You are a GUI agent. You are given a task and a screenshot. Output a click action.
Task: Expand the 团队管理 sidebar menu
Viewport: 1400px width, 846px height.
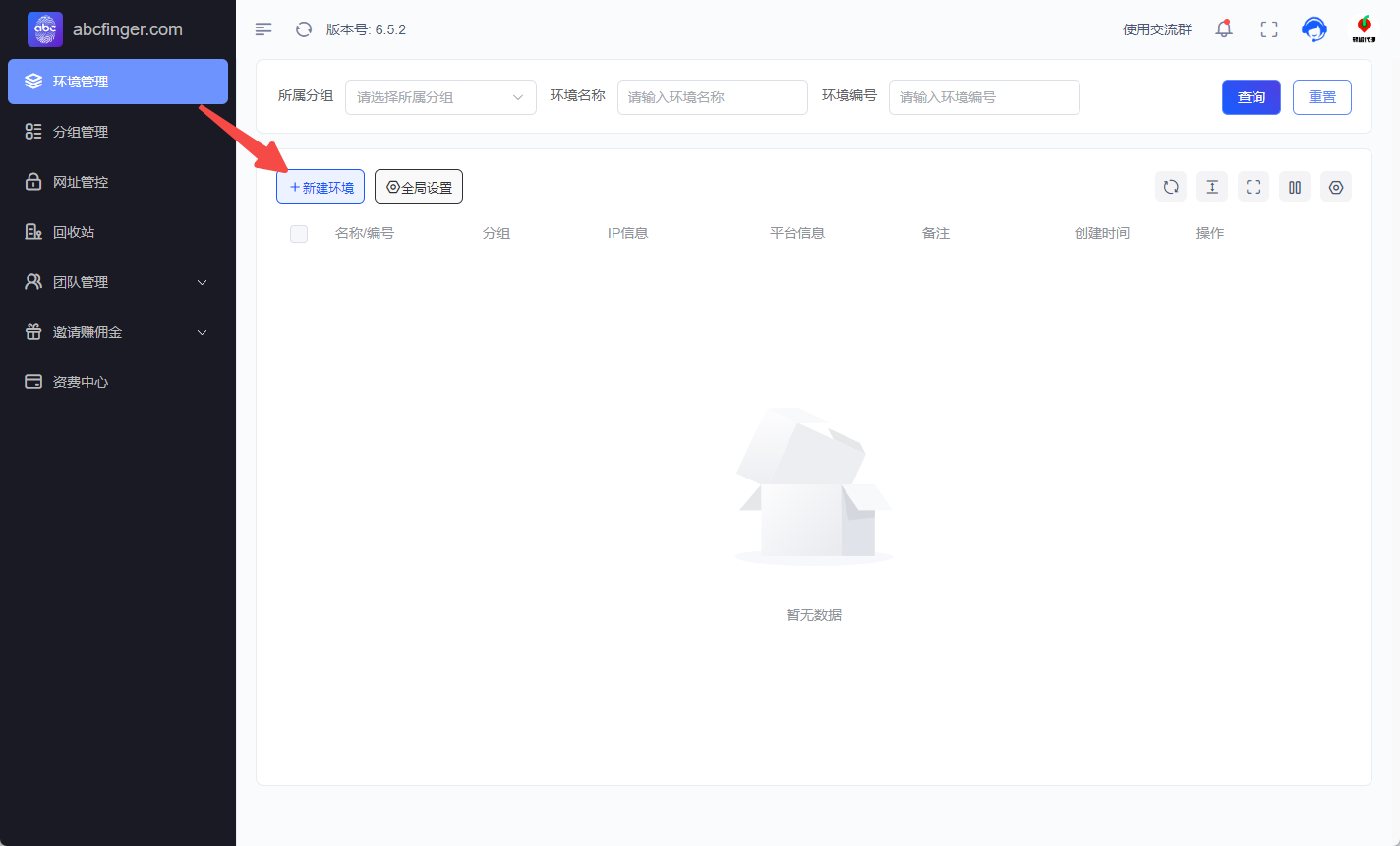(117, 282)
